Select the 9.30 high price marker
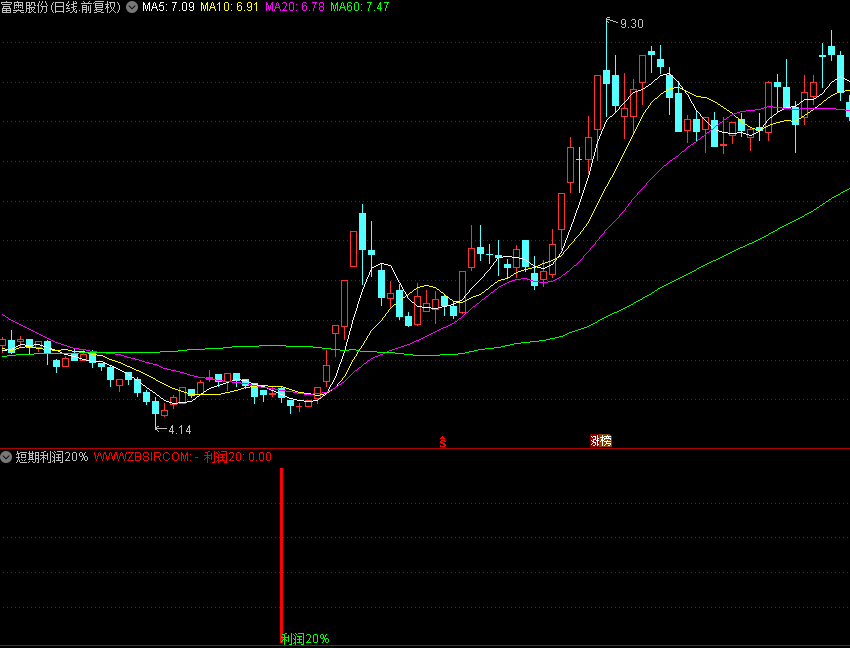Viewport: 850px width, 648px height. (631, 24)
